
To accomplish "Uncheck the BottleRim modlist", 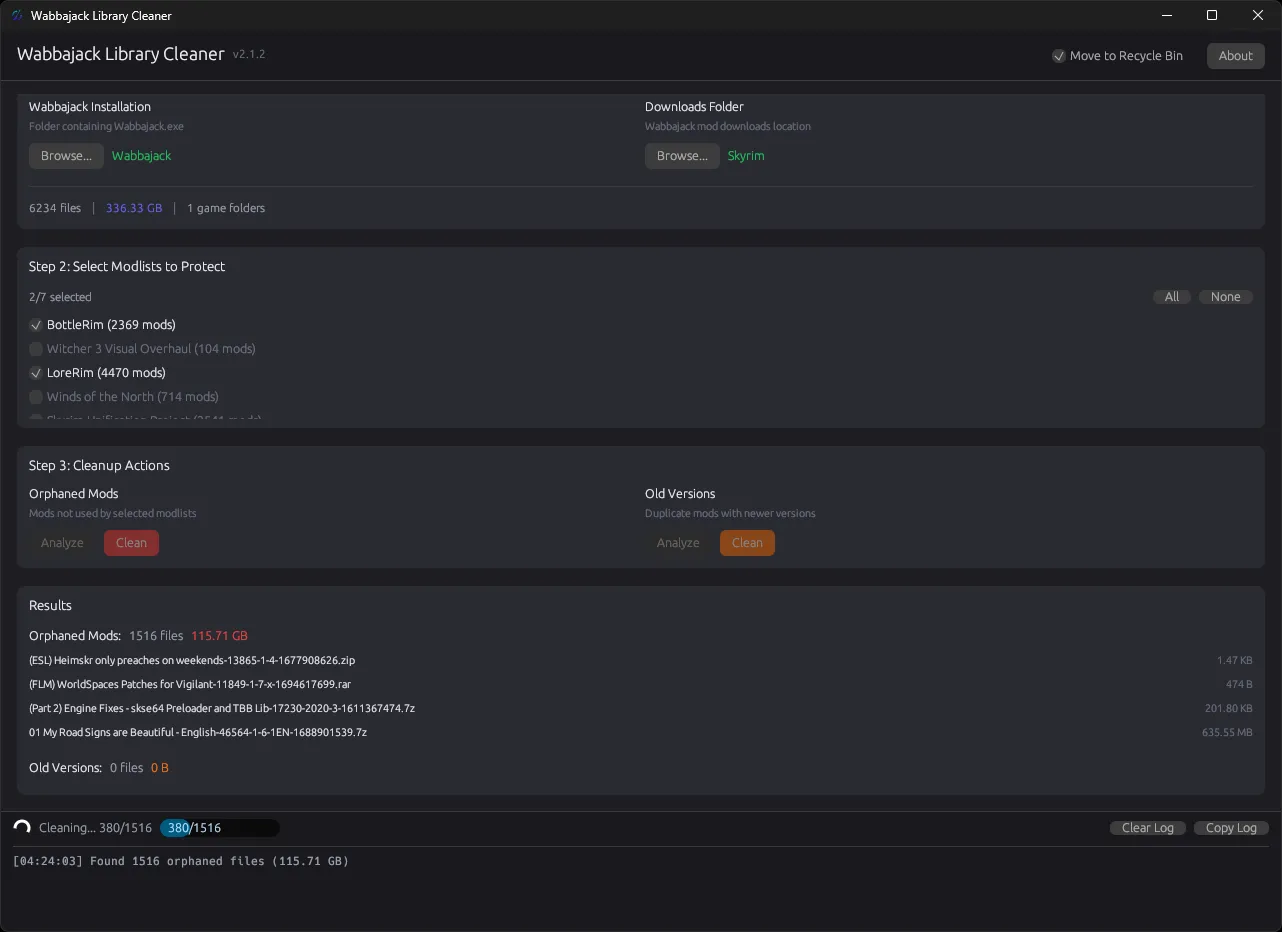I will 36,324.
